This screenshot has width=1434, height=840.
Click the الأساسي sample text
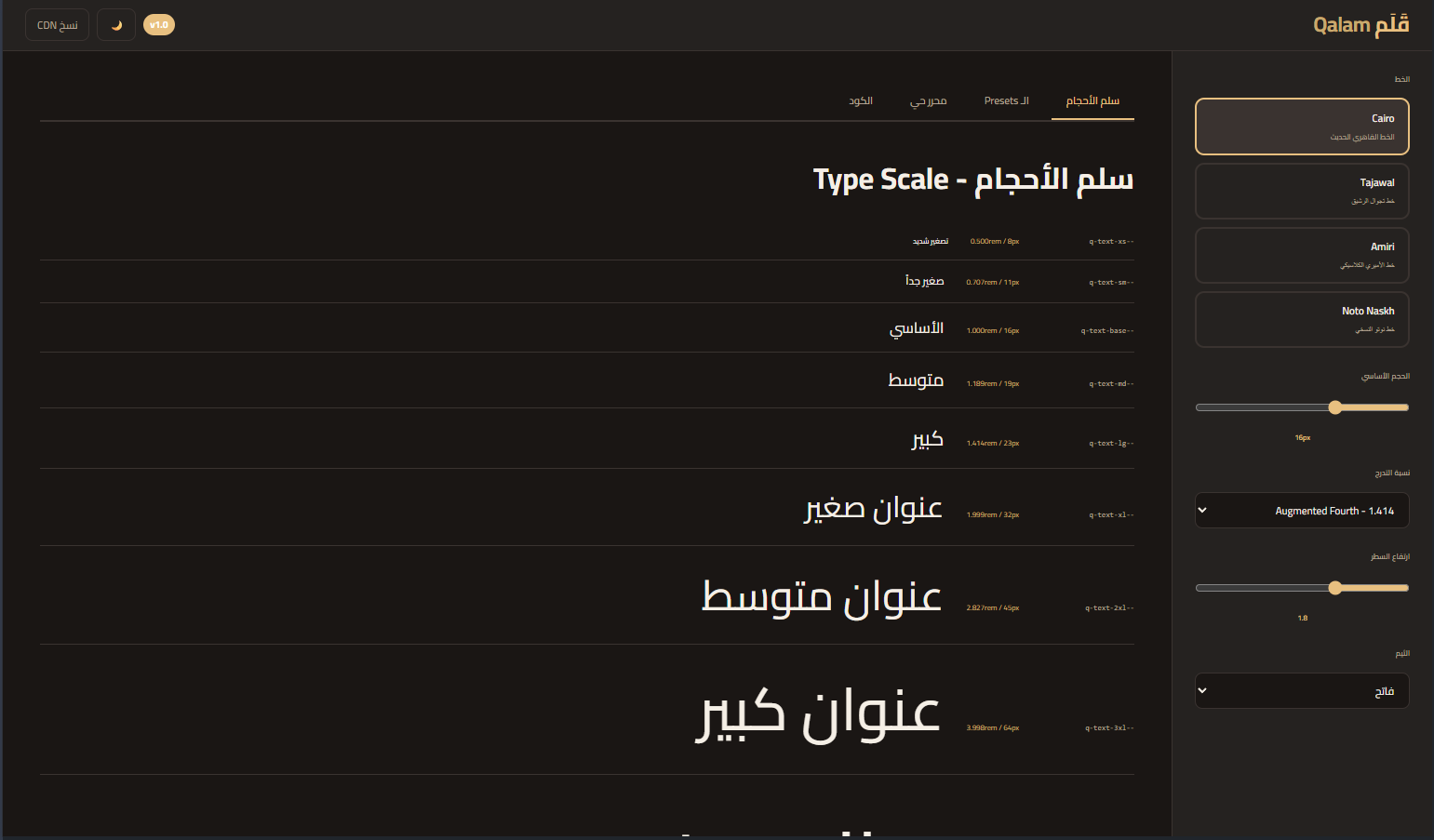pyautogui.click(x=917, y=328)
